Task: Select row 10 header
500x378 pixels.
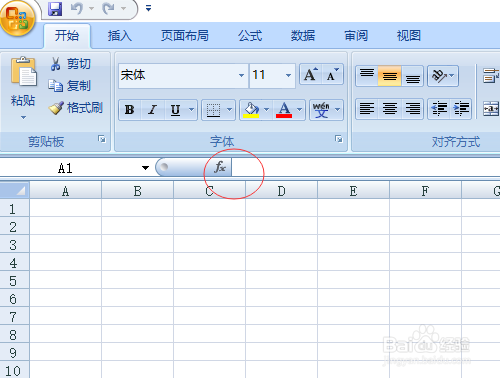Action: [x=14, y=370]
